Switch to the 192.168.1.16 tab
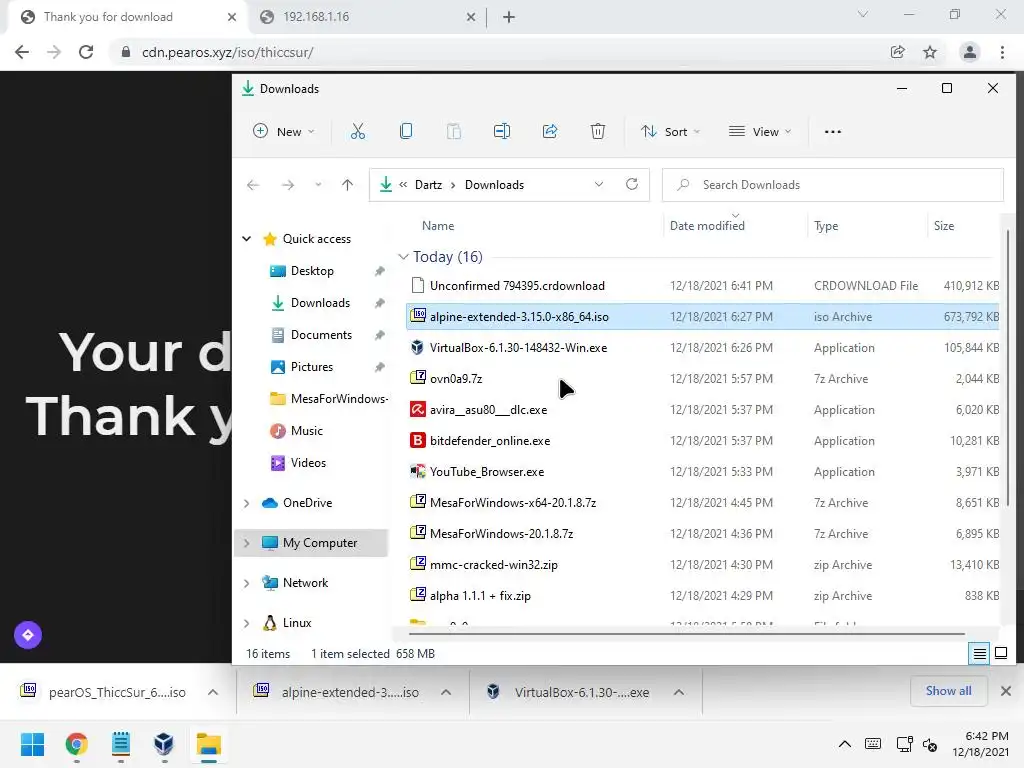 click(366, 17)
